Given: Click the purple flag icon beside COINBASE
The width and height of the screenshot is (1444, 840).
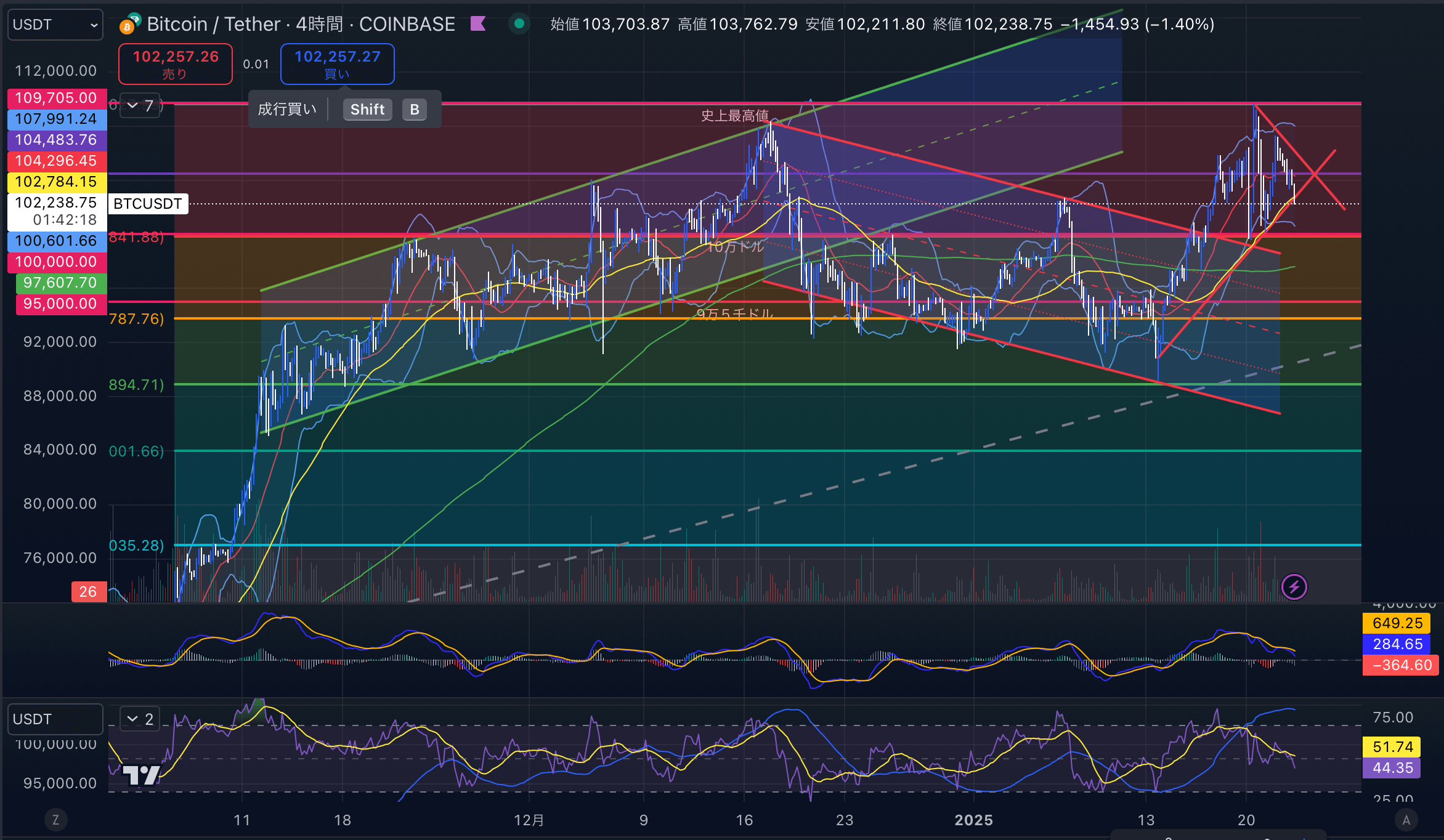Looking at the screenshot, I should (478, 24).
